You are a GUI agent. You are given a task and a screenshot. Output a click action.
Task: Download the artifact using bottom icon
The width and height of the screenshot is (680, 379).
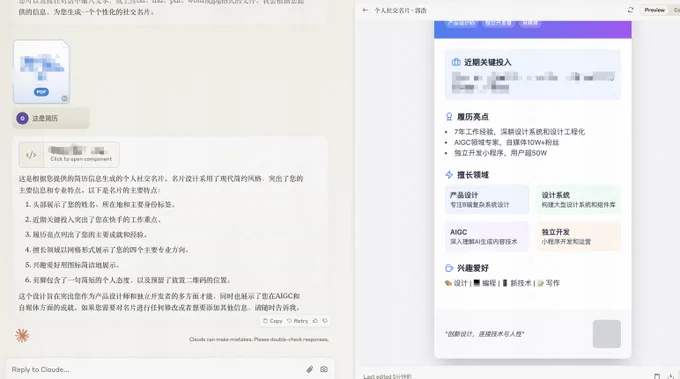[x=671, y=376]
